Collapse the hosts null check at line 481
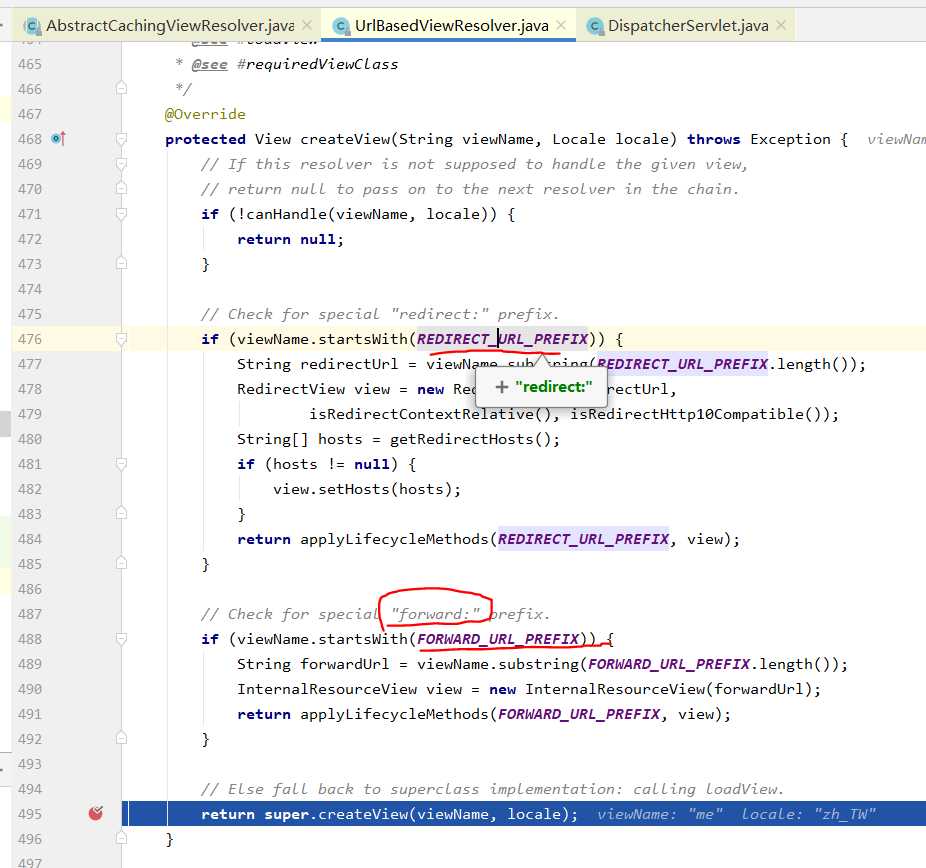This screenshot has height=868, width=926. (121, 464)
